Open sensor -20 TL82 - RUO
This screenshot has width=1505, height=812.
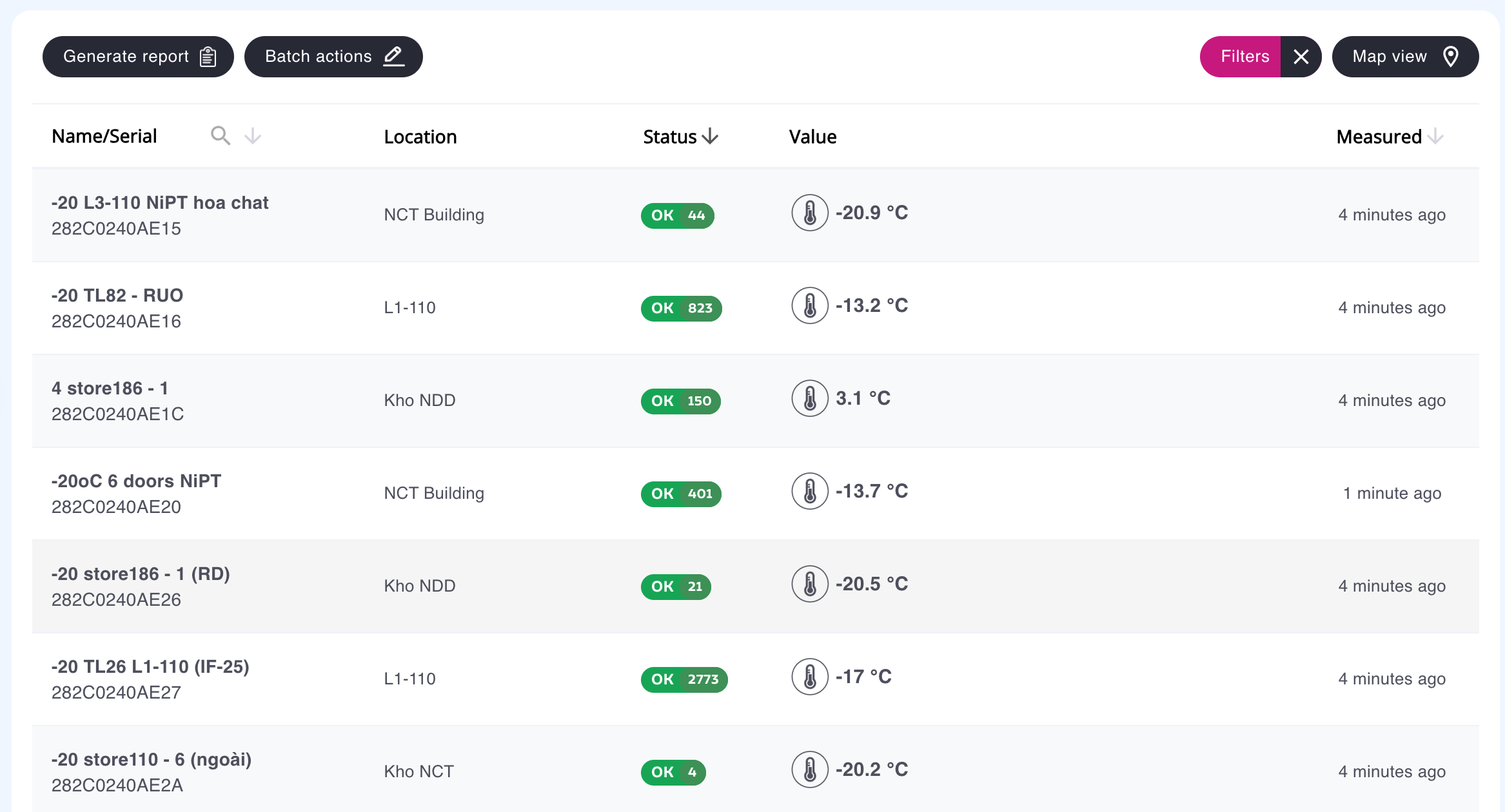[117, 295]
